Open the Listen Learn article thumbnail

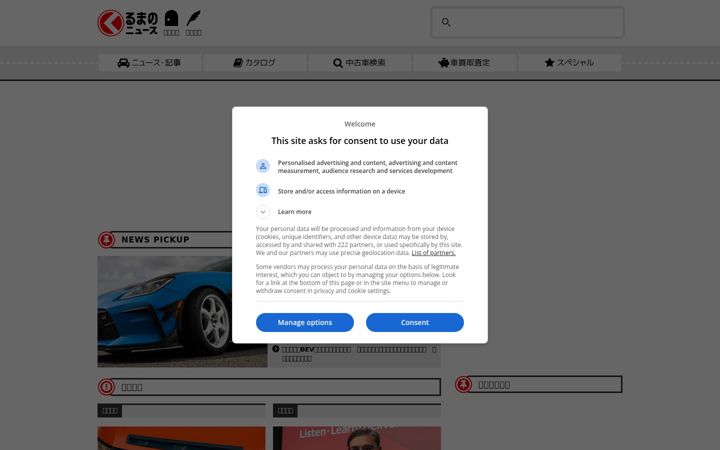(x=357, y=439)
